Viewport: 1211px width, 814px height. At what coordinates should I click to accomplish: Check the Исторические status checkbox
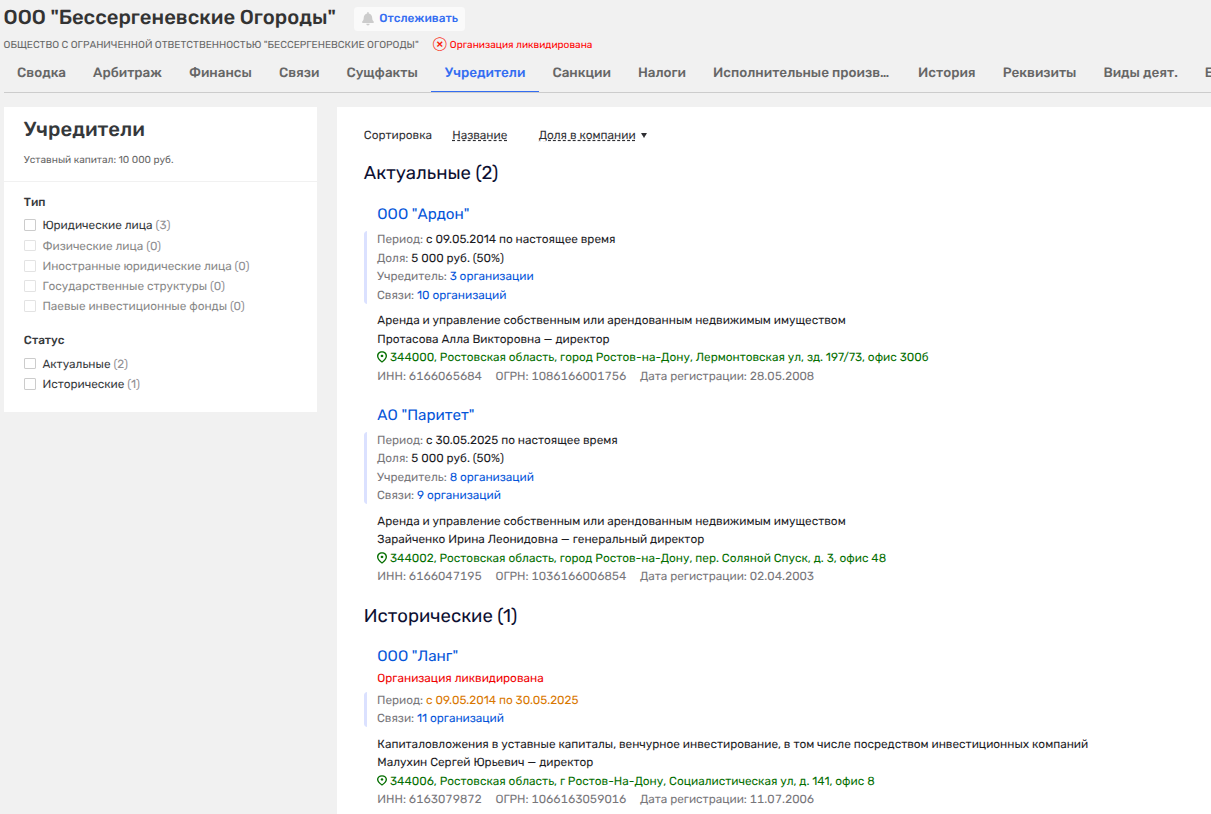(30, 384)
